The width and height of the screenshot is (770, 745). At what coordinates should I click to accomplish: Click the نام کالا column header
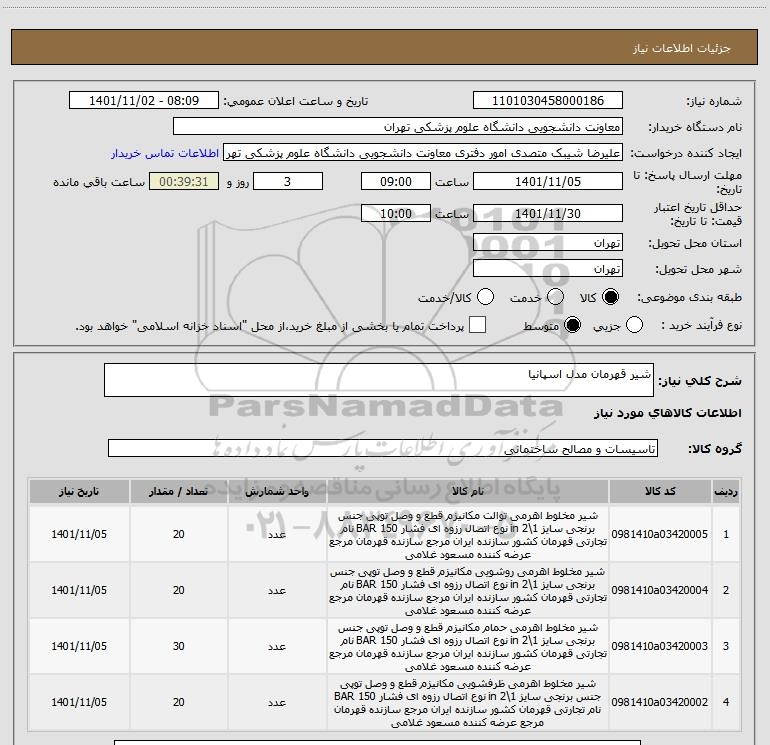[x=468, y=492]
